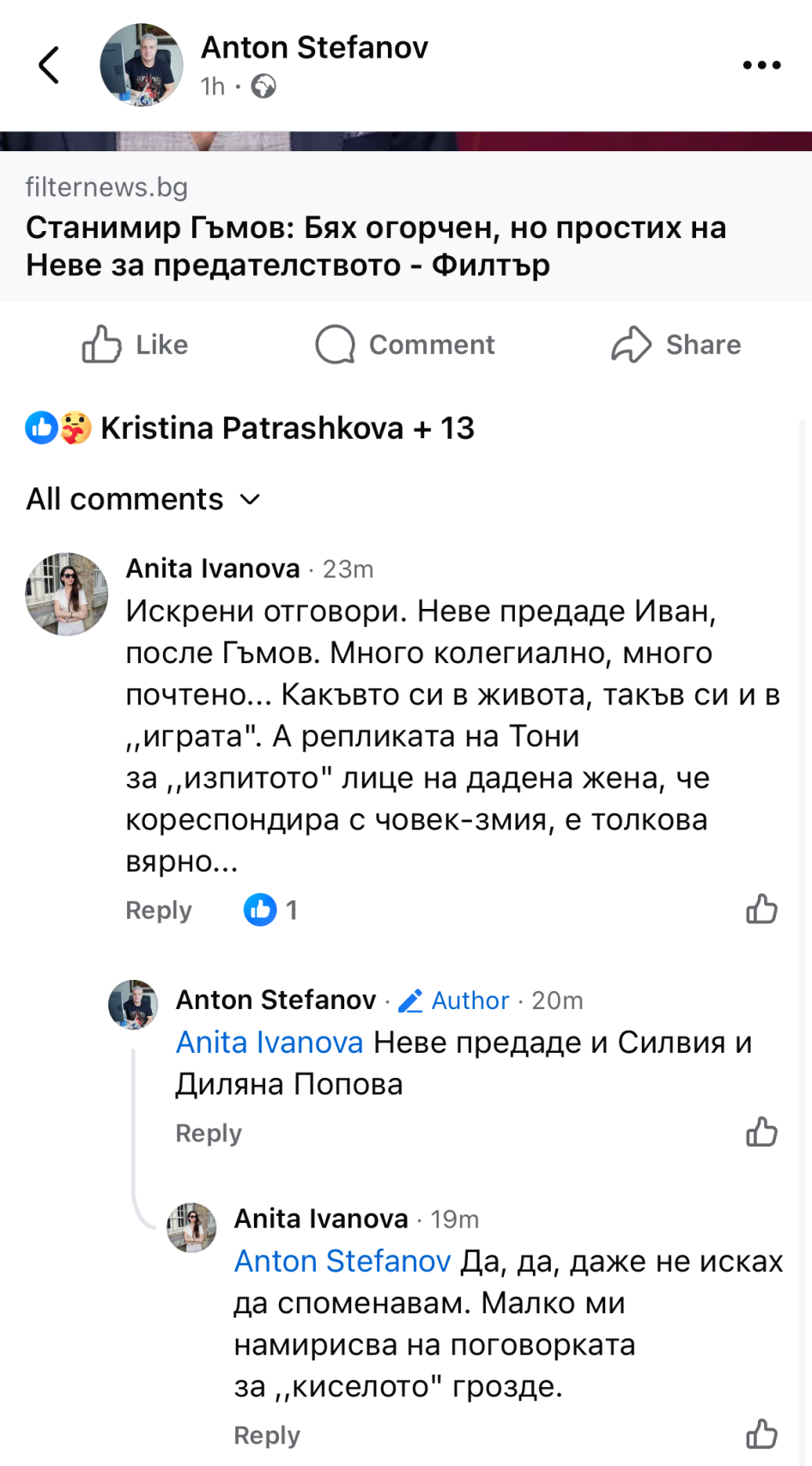Viewport: 812px width, 1466px height.
Task: Tap the blue Anton Stefanov mention
Action: click(x=342, y=1262)
